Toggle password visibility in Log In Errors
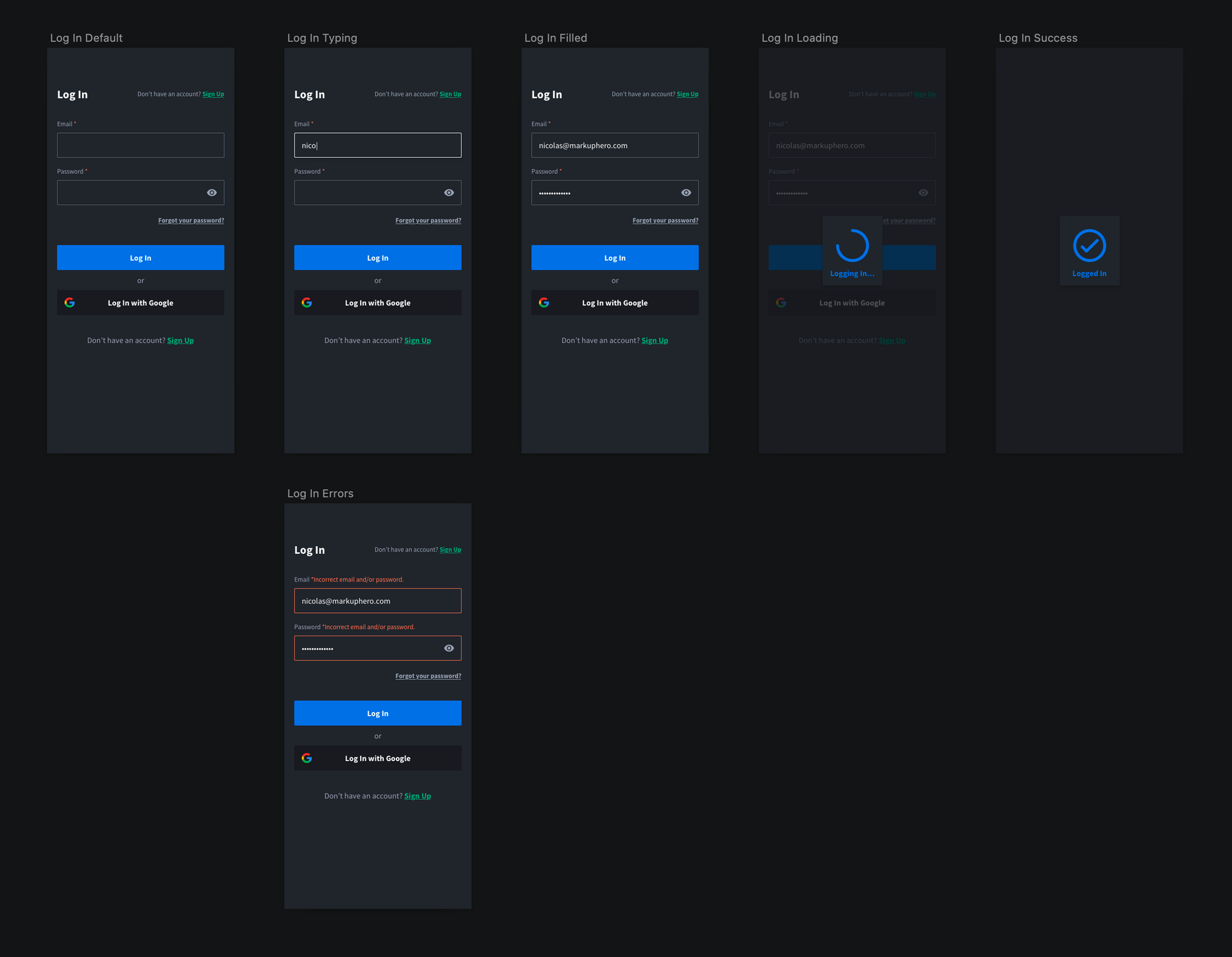The width and height of the screenshot is (1232, 957). pos(448,648)
